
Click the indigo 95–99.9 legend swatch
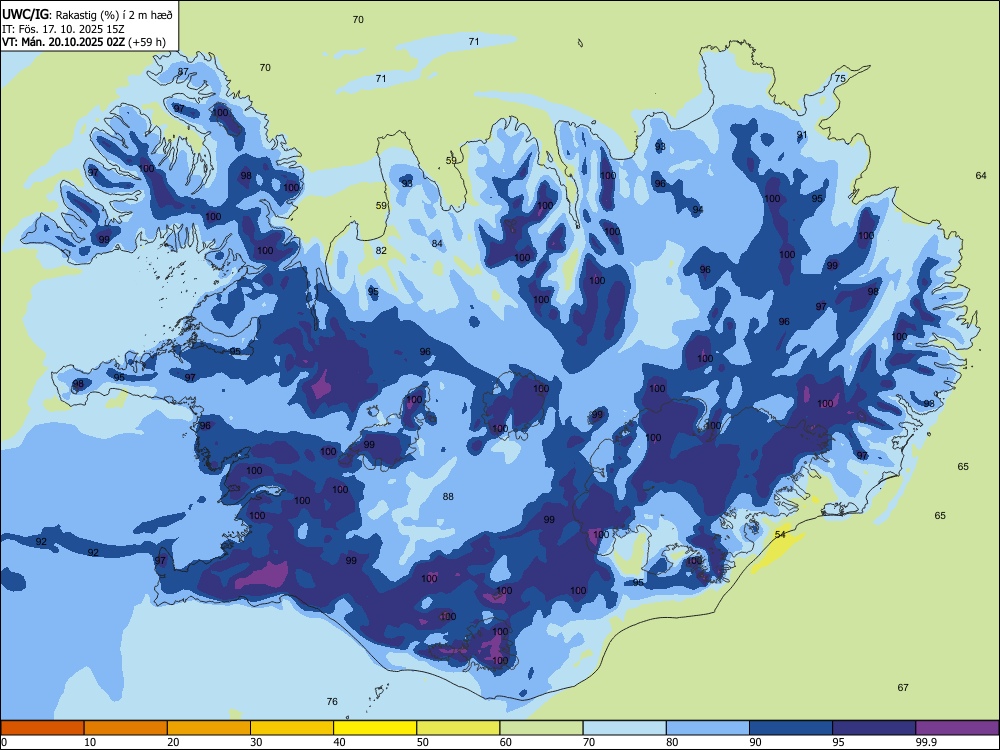pyautogui.click(x=874, y=728)
